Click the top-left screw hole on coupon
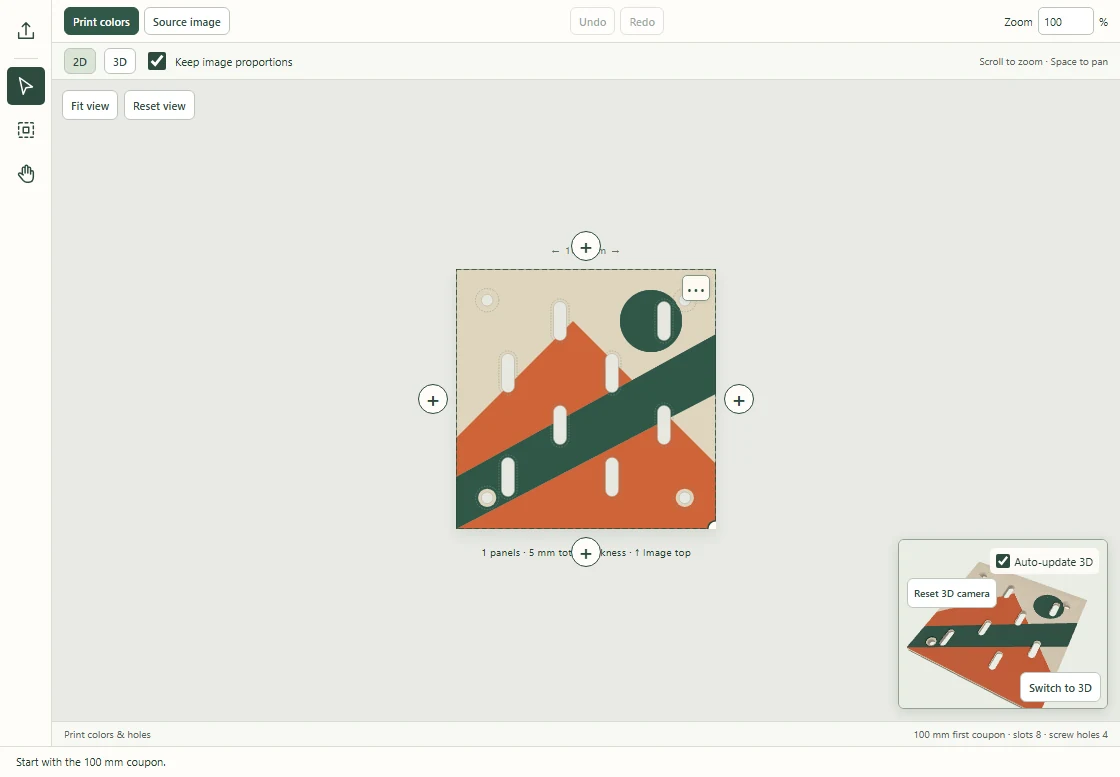Screen dimensions: 1120x777 coord(487,301)
